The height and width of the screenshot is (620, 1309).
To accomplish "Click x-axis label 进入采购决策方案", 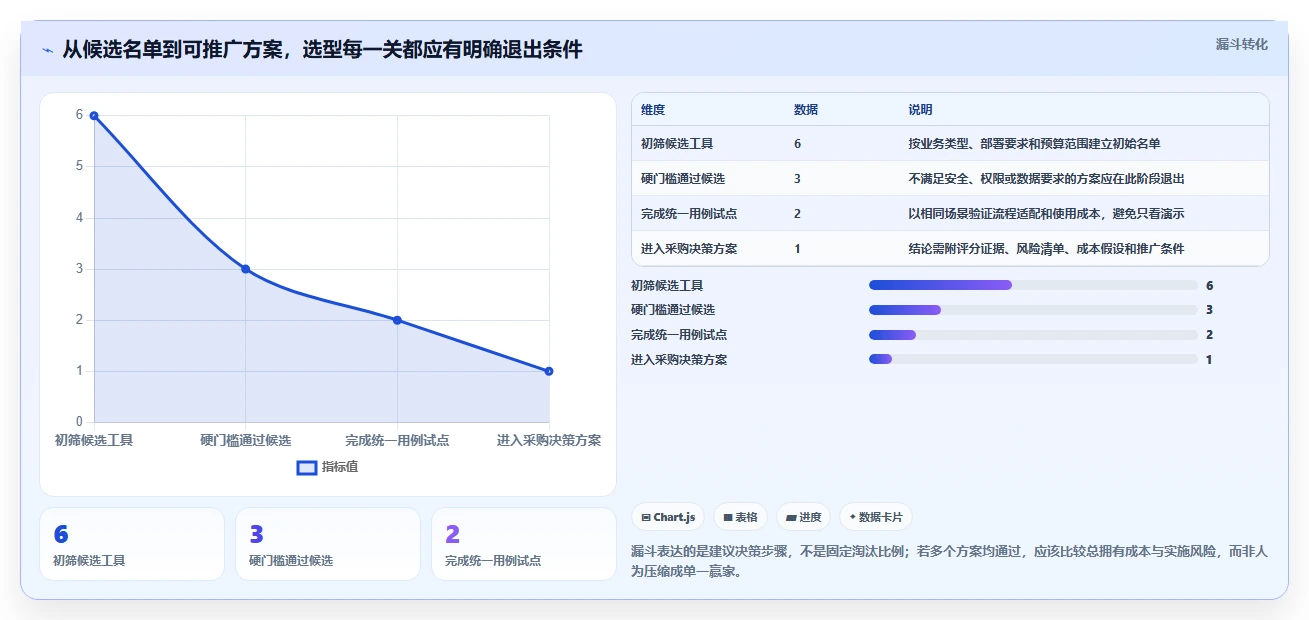I will point(549,440).
